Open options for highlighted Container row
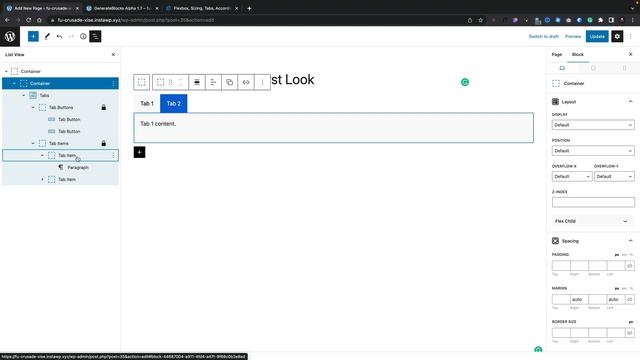Image resolution: width=640 pixels, height=360 pixels. [x=113, y=83]
